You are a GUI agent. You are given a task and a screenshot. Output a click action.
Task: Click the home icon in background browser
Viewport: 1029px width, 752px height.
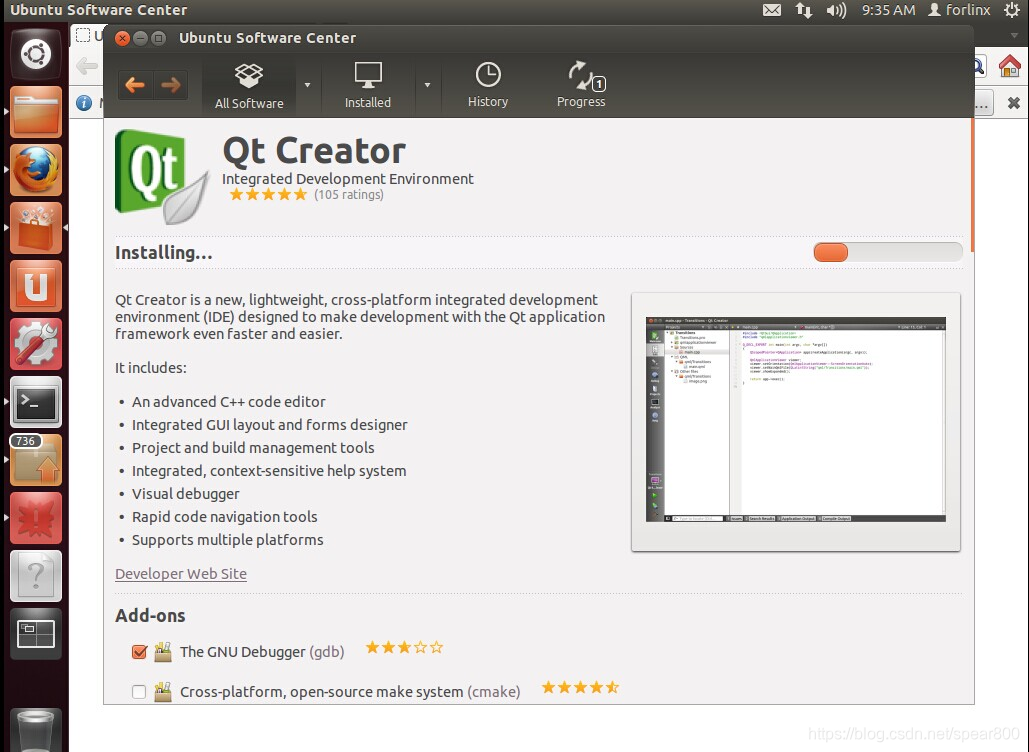click(1010, 66)
